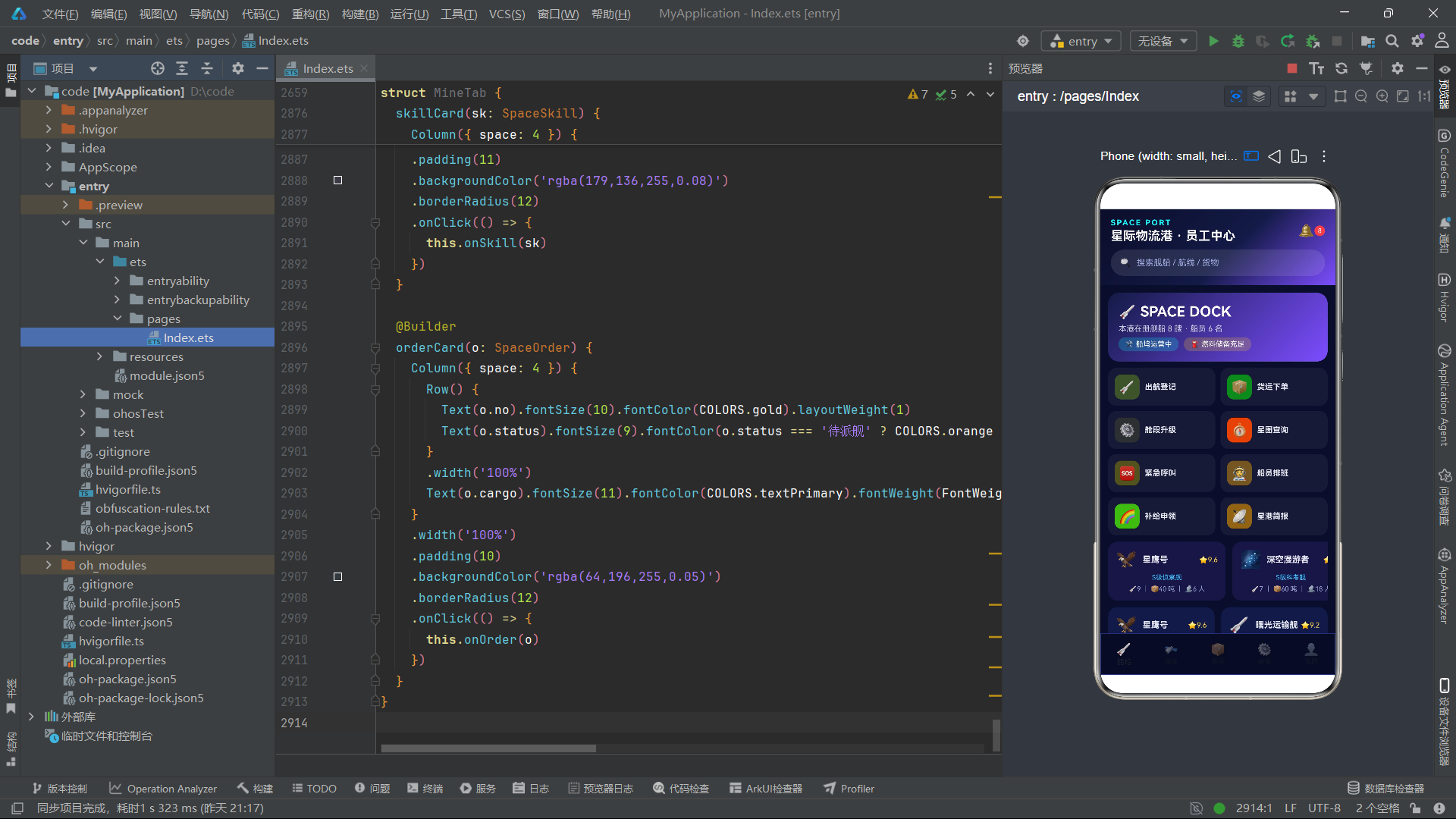Viewport: 1456px width, 819px height.
Task: Open the 构建(B) menu
Action: (x=360, y=14)
